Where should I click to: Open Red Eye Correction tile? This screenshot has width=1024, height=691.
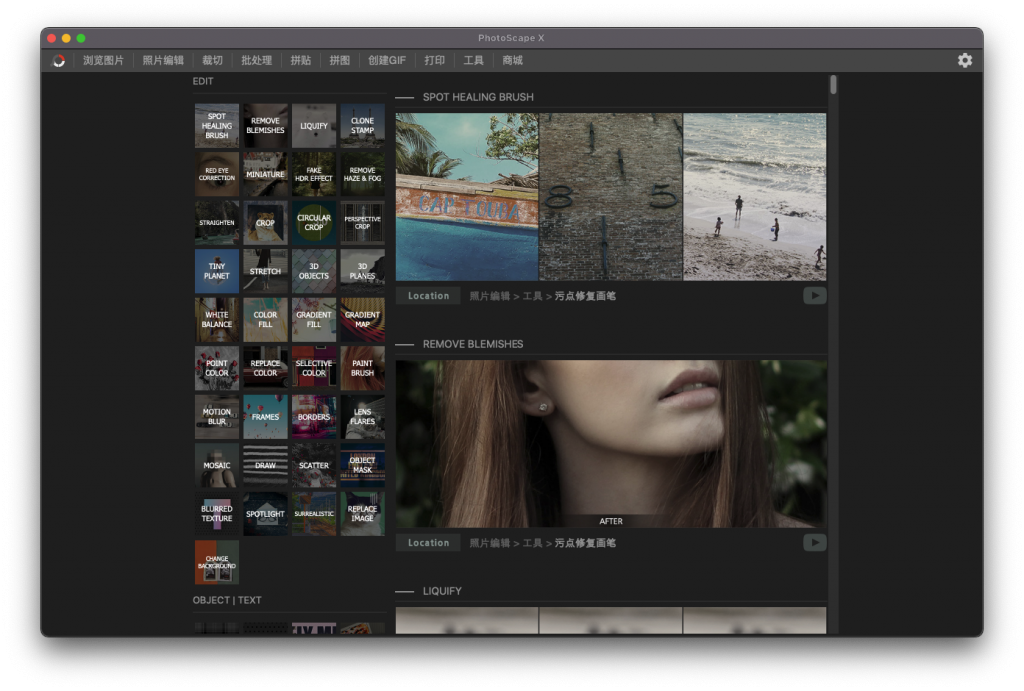(217, 174)
